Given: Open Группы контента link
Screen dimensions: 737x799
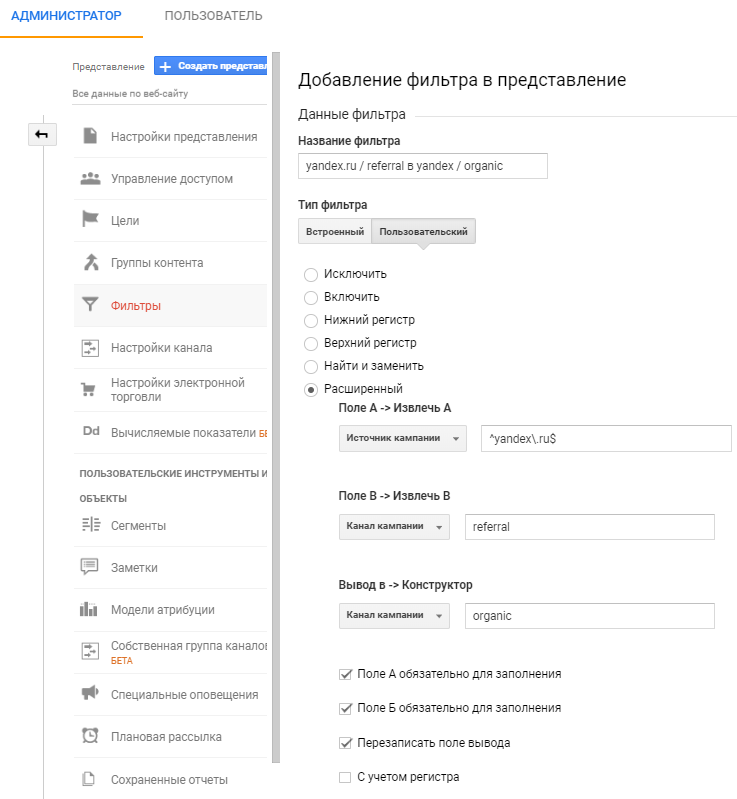Looking at the screenshot, I should pyautogui.click(x=157, y=263).
